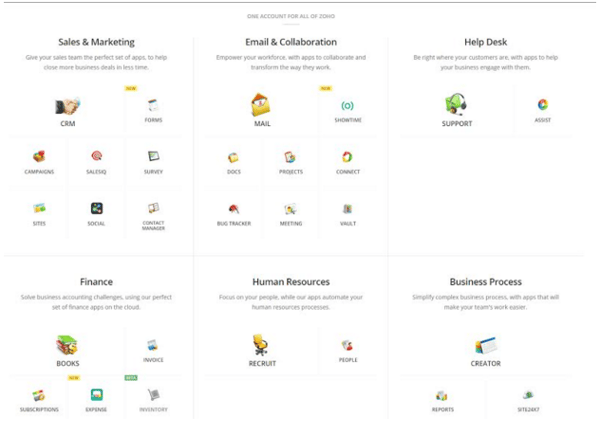Viewport: 600px width, 436px height.
Task: Click the Business Process heading
Action: point(486,282)
